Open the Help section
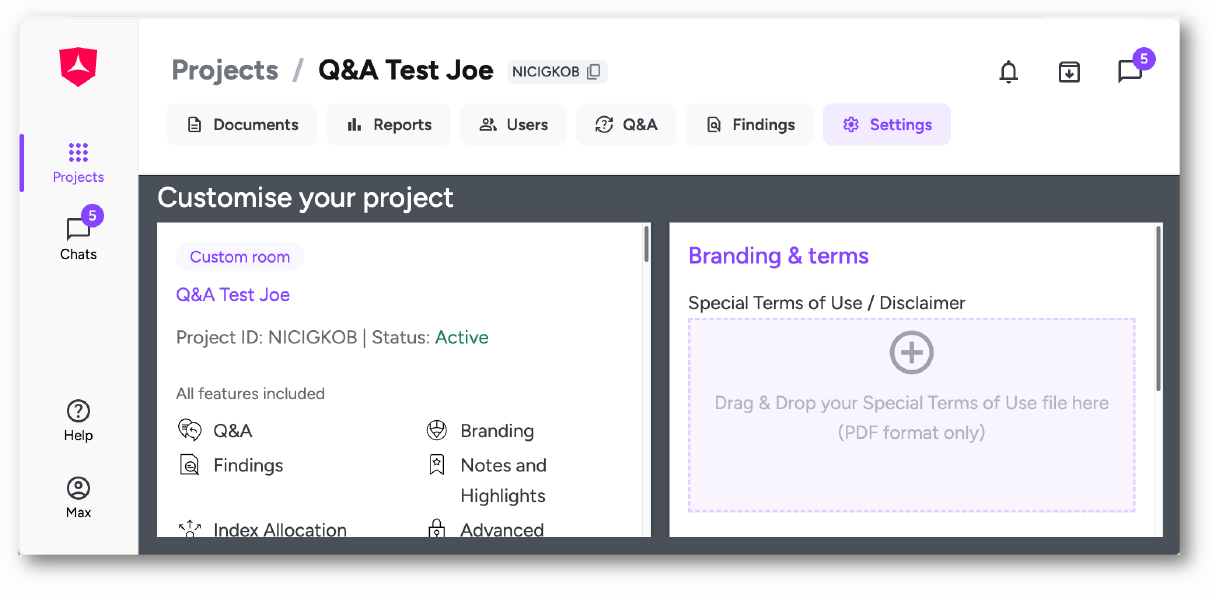Image resolution: width=1215 pixels, height=593 pixels. tap(78, 420)
